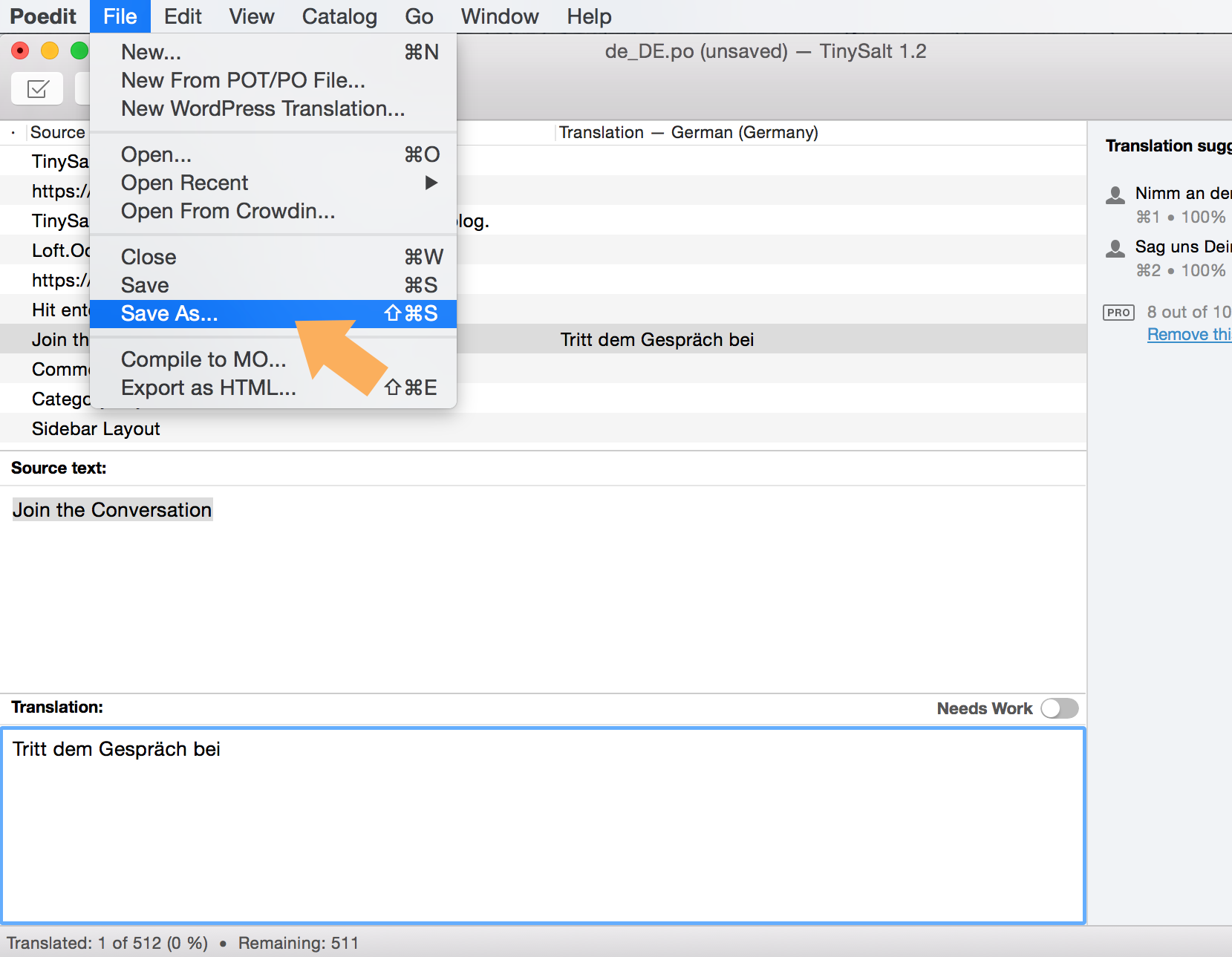
Task: Click the Translation text input area
Action: coord(542,824)
